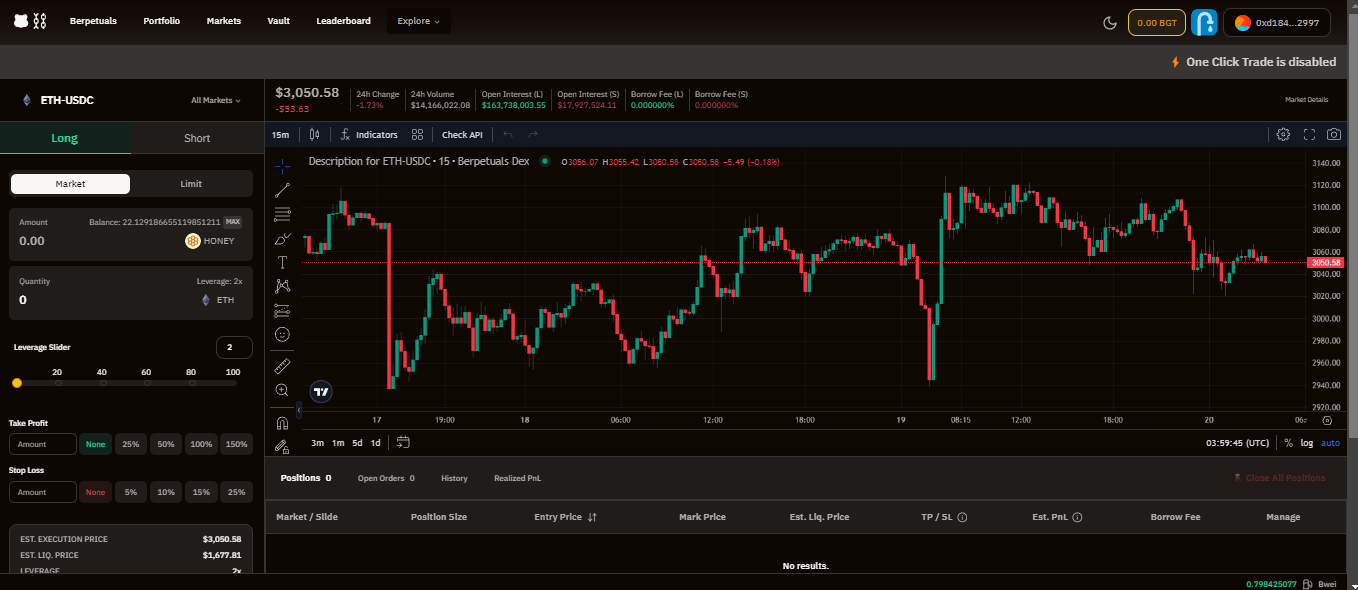The width and height of the screenshot is (1358, 590).
Task: Open the Fibonacci retracement tool
Action: (282, 214)
